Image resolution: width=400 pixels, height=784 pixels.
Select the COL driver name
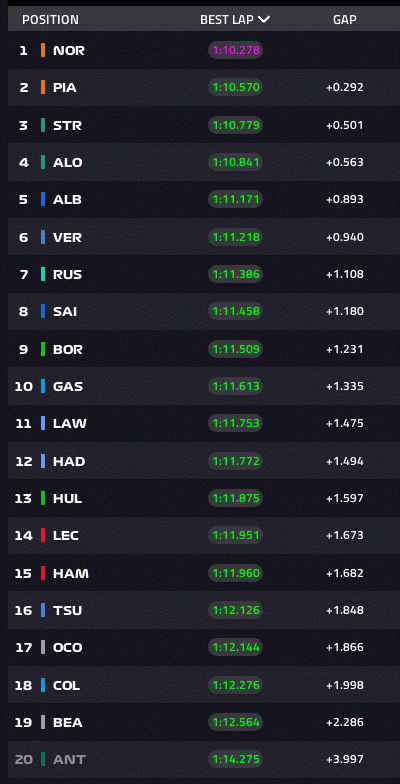pos(66,685)
